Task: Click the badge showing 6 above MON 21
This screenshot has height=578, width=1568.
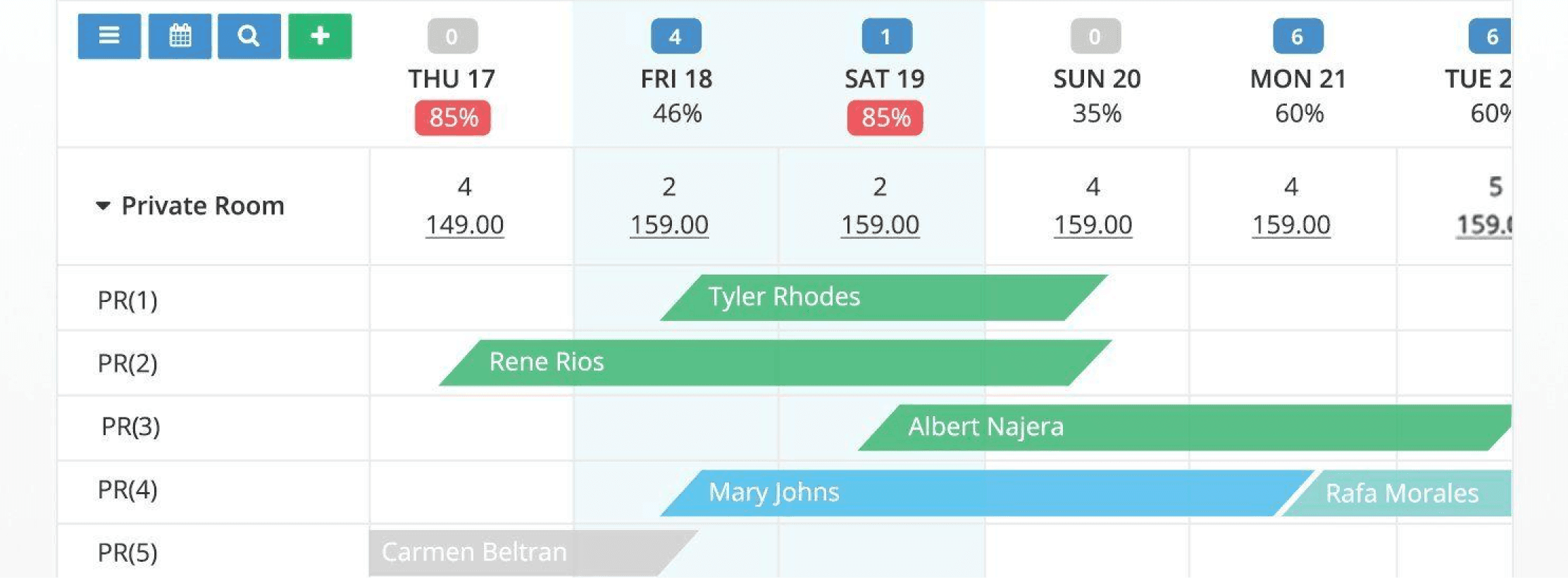Action: 1298,37
